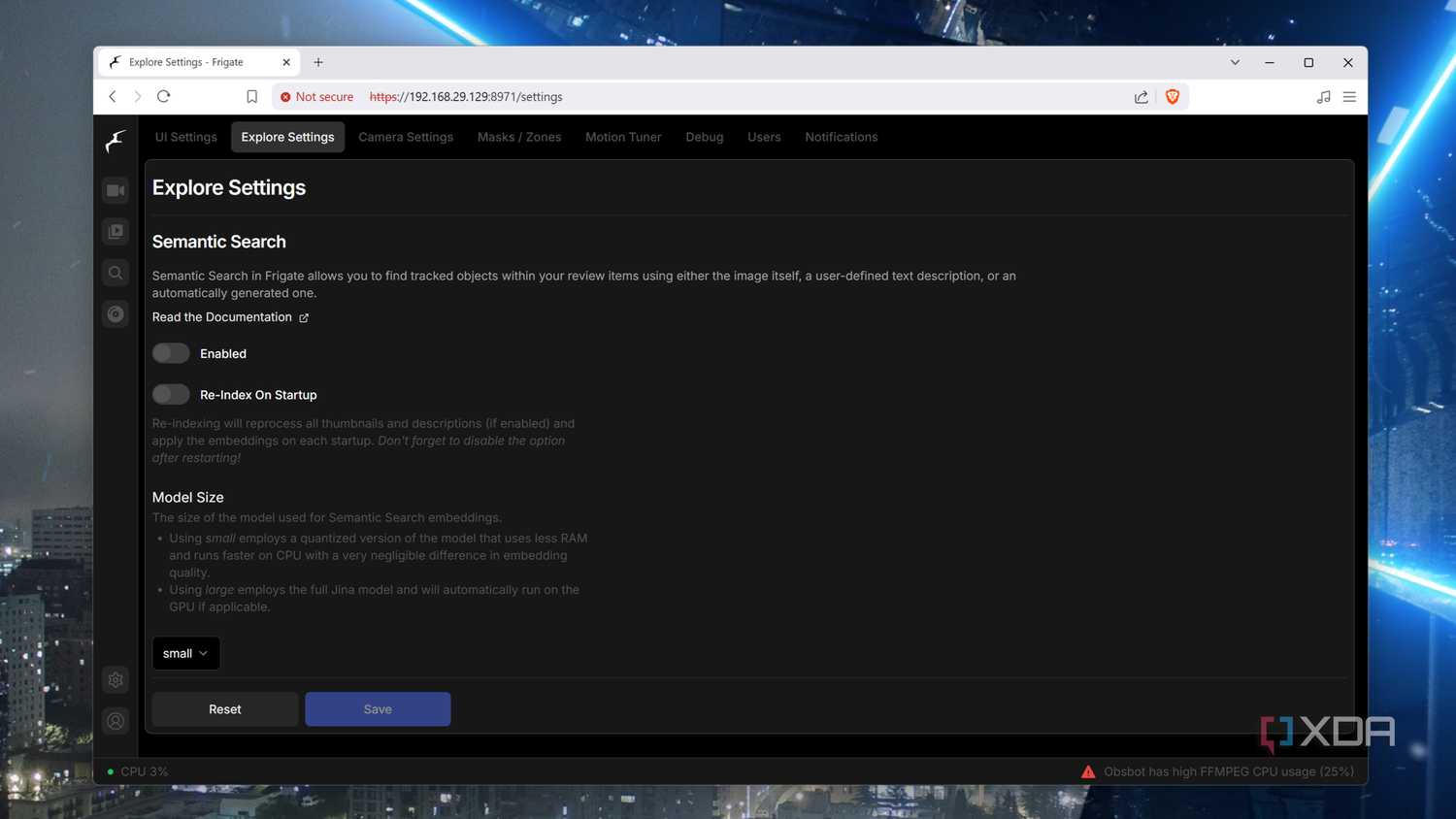Expand the browser tab search chevron
This screenshot has height=819, width=1456.
tap(1235, 62)
